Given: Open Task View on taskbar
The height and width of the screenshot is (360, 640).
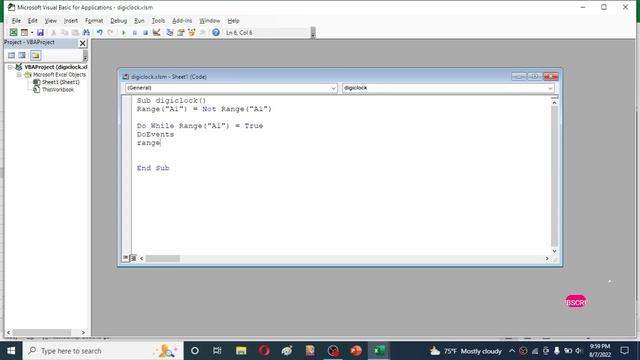Looking at the screenshot, I should tap(217, 351).
